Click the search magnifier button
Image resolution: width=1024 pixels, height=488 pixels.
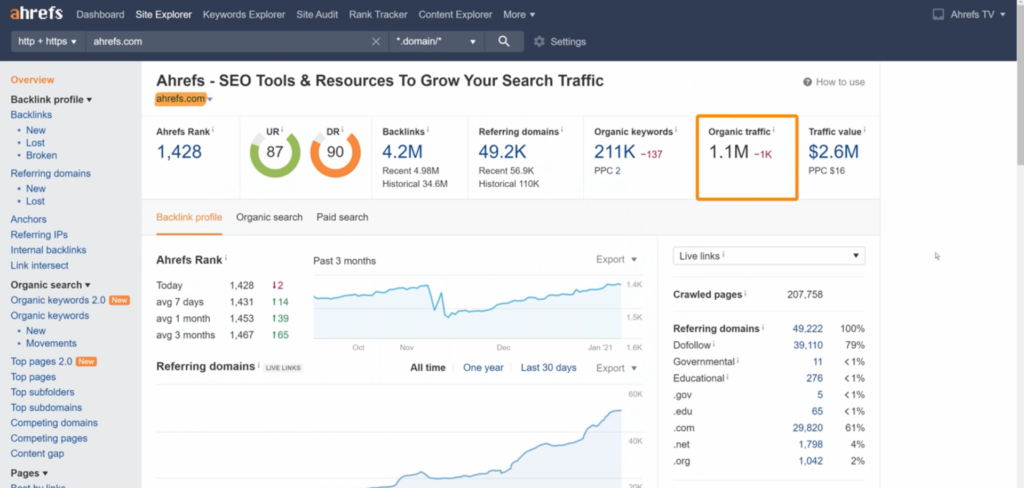tap(504, 41)
